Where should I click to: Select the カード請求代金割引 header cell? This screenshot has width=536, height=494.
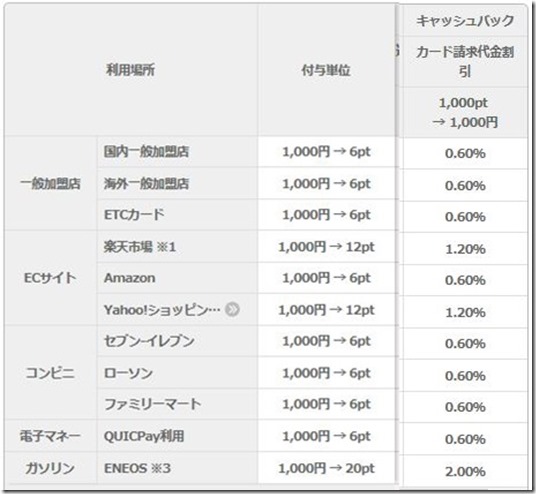click(x=465, y=62)
